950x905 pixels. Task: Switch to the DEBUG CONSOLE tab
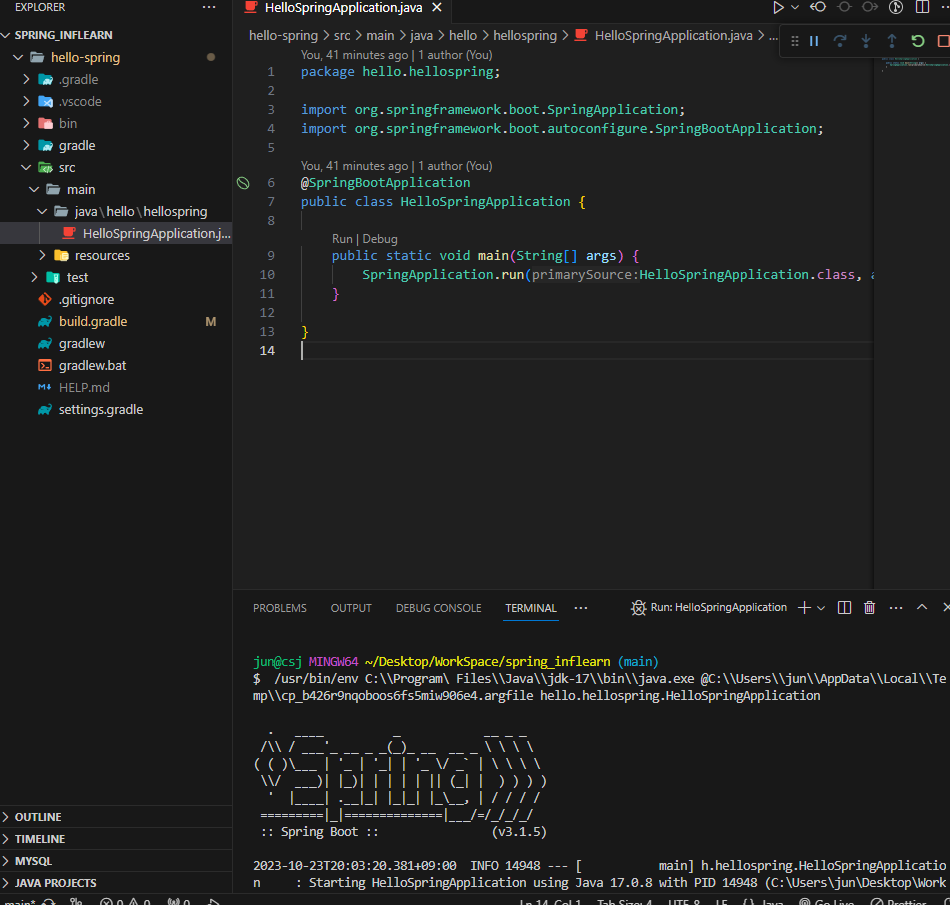[438, 608]
